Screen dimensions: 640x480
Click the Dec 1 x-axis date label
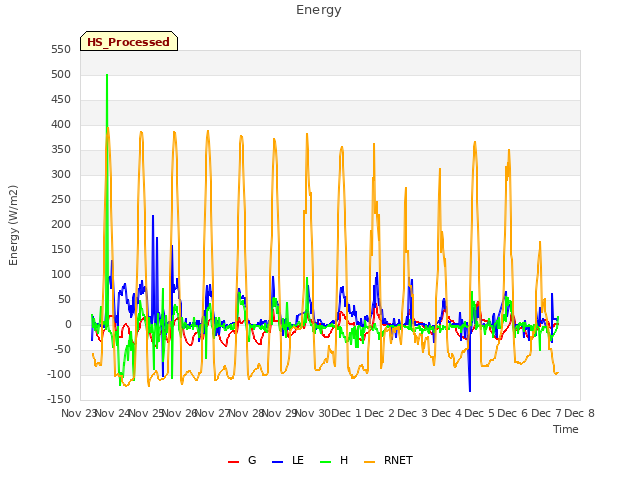(x=346, y=413)
